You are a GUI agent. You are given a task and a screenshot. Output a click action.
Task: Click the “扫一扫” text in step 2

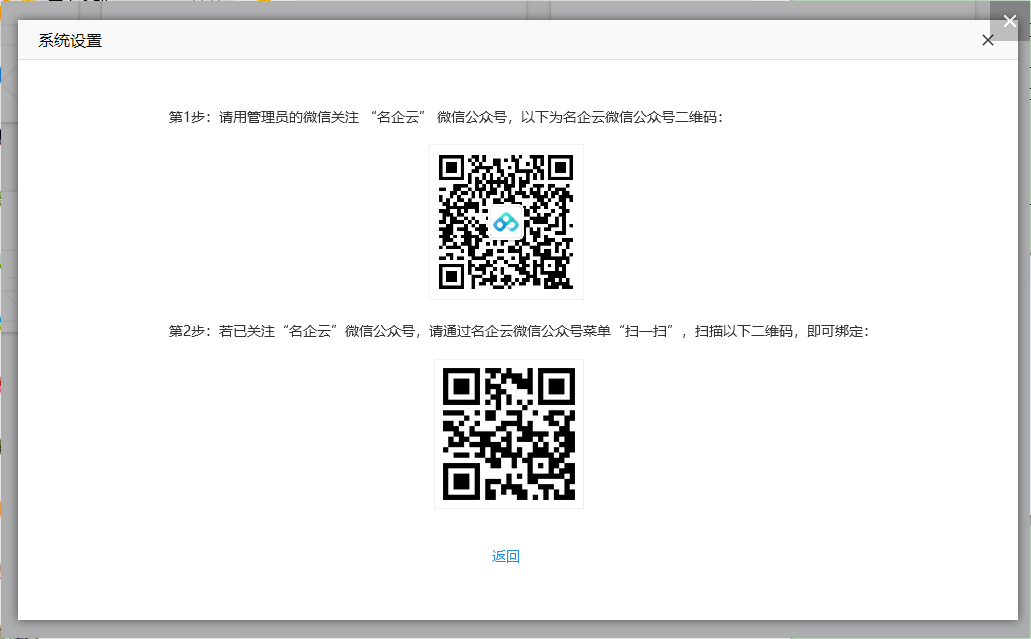(x=650, y=331)
